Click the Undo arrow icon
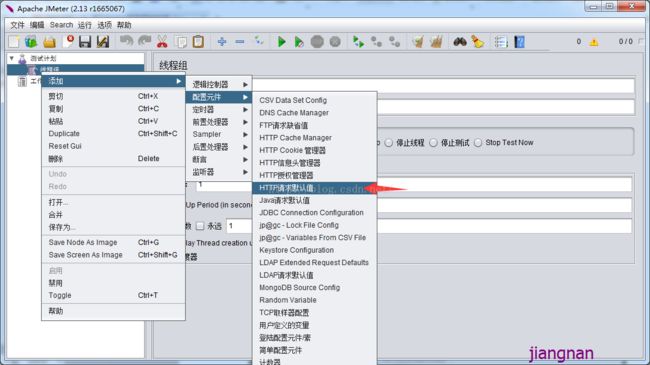The width and height of the screenshot is (650, 365). tap(126, 41)
